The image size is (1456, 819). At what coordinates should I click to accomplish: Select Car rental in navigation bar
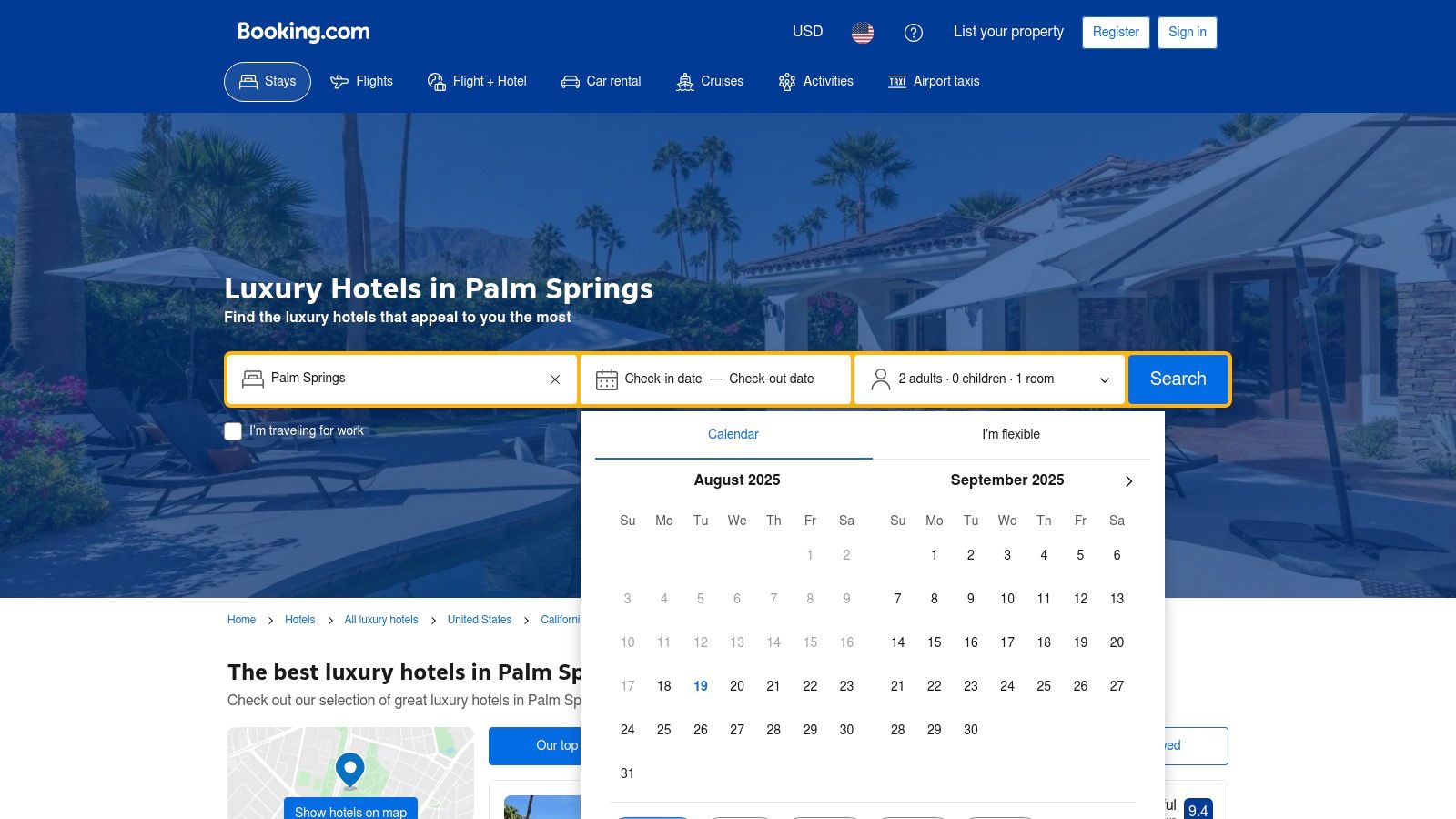[602, 82]
